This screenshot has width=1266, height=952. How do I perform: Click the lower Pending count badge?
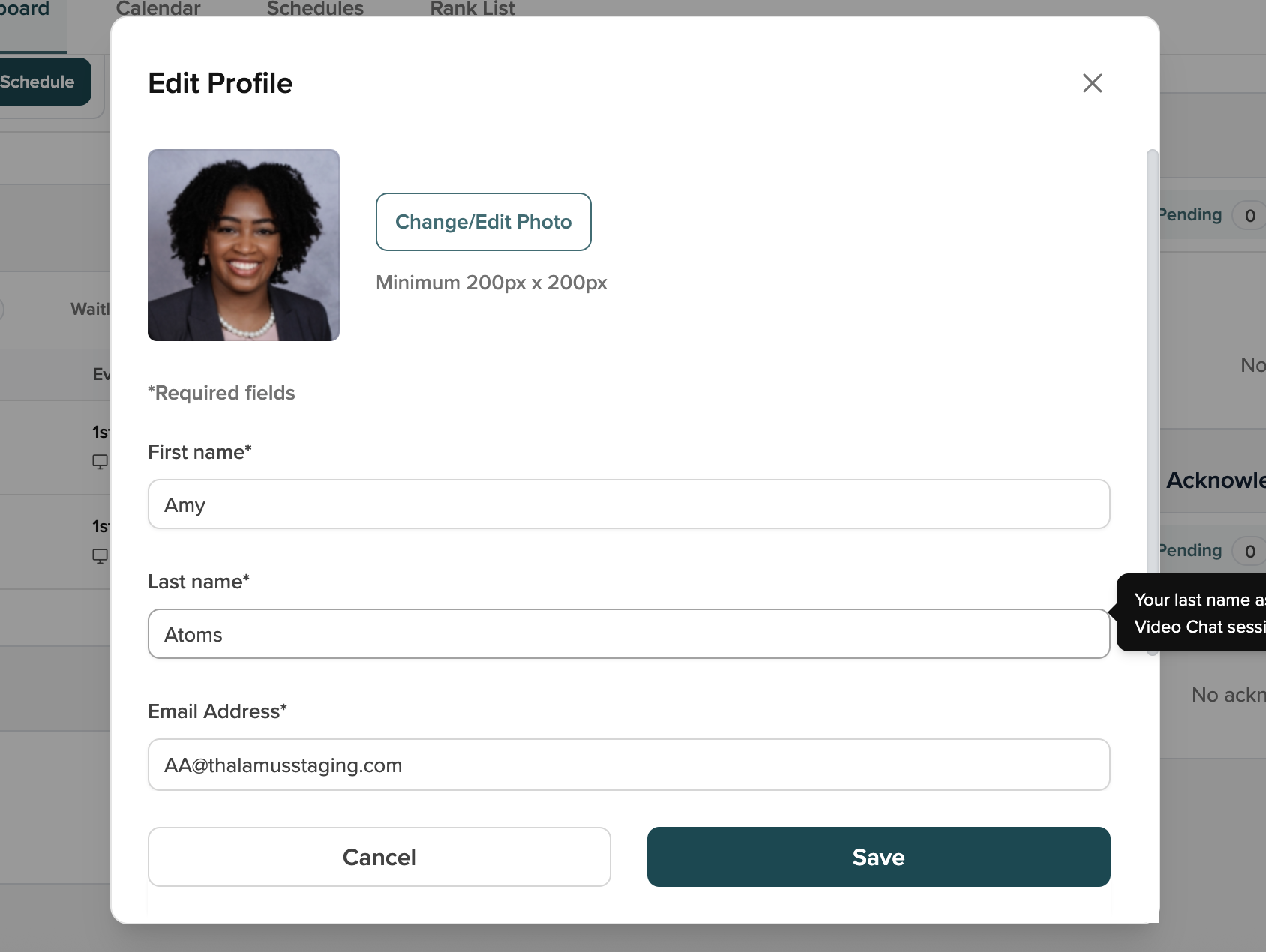(x=1249, y=552)
